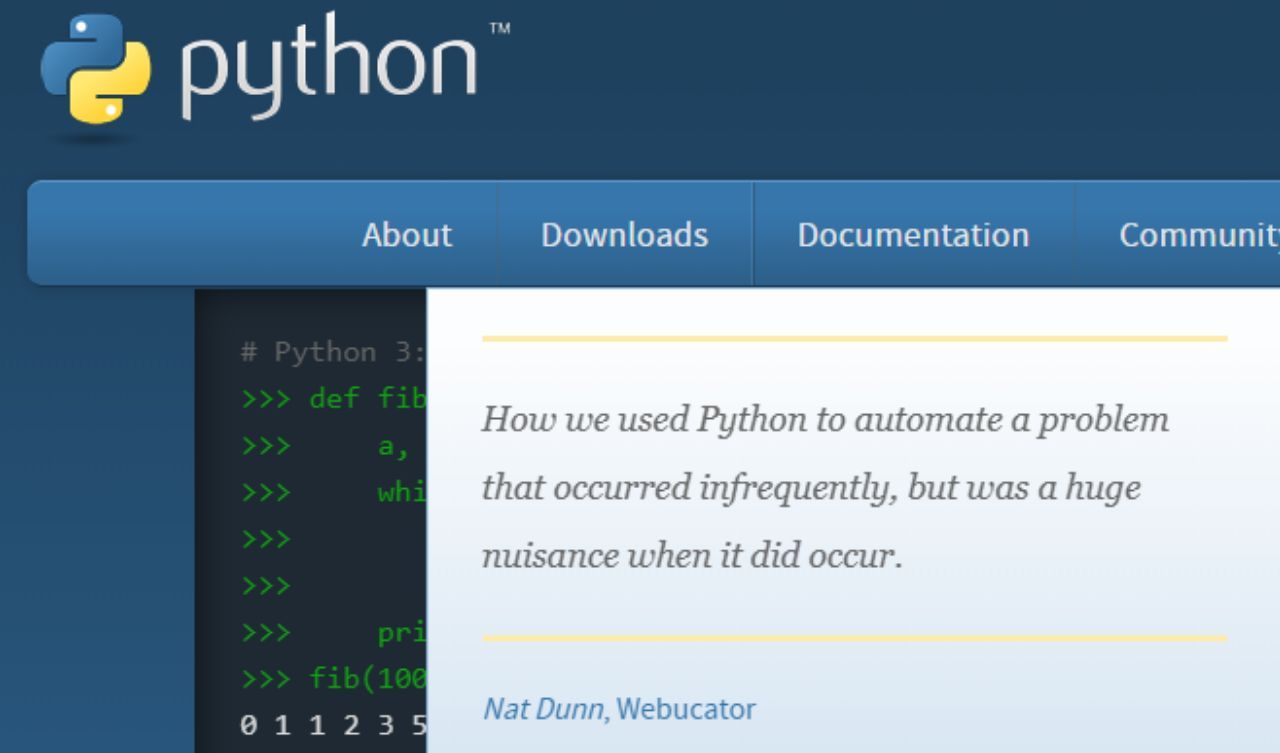Open the About menu
1280x753 pixels.
(407, 235)
